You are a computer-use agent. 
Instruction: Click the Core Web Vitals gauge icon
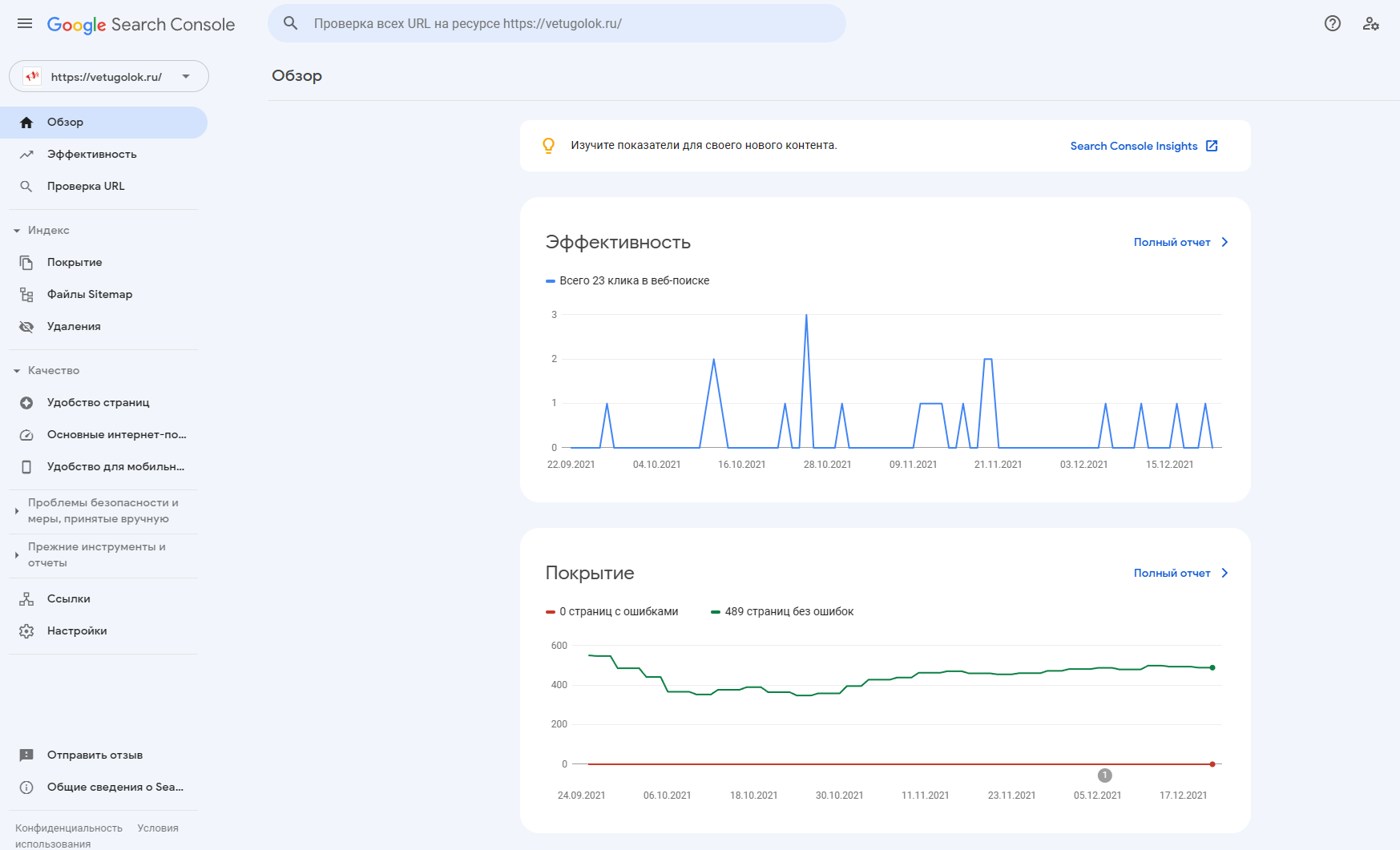(26, 435)
